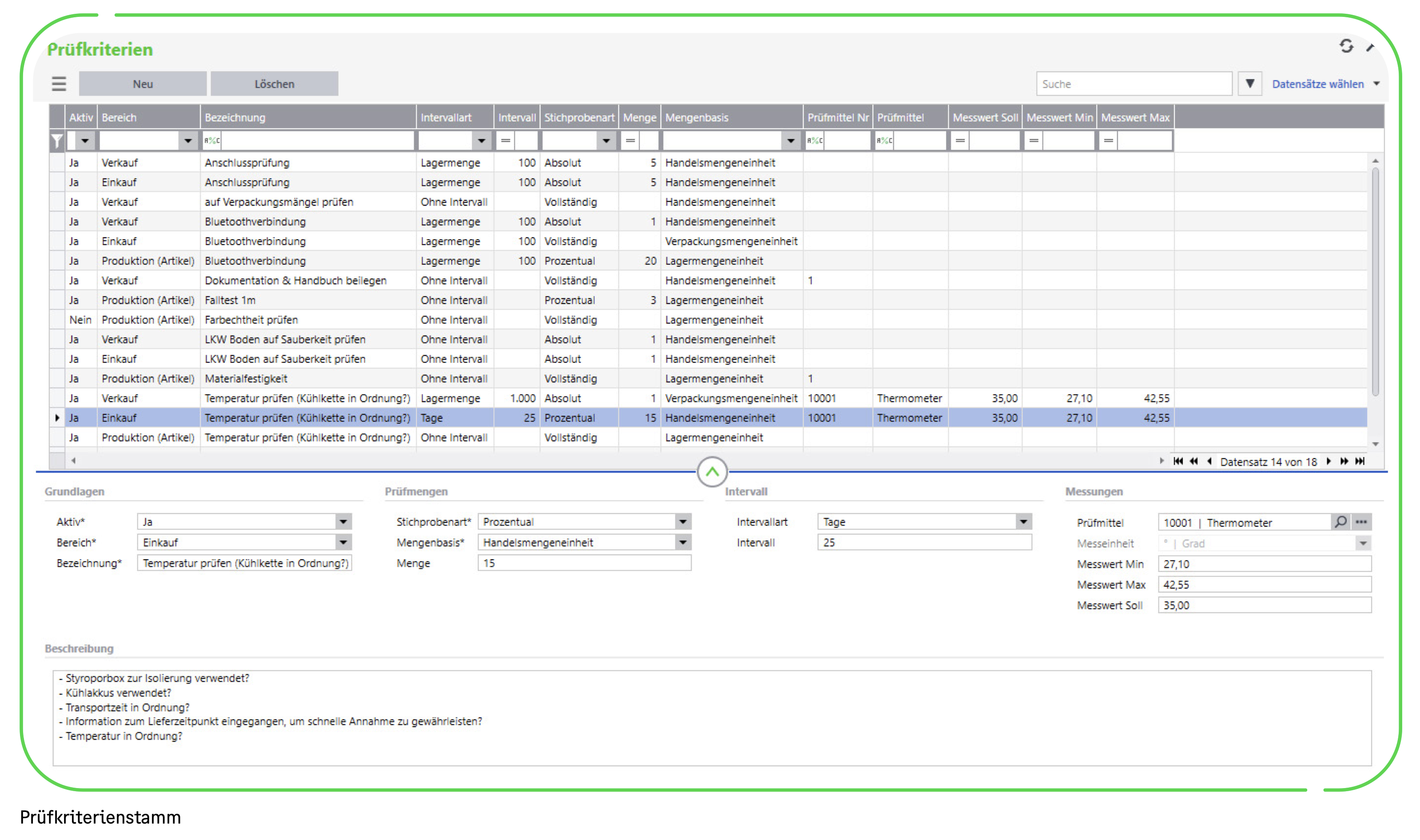1420x840 pixels.
Task: Click the search filter funnel icon
Action: tap(1249, 84)
